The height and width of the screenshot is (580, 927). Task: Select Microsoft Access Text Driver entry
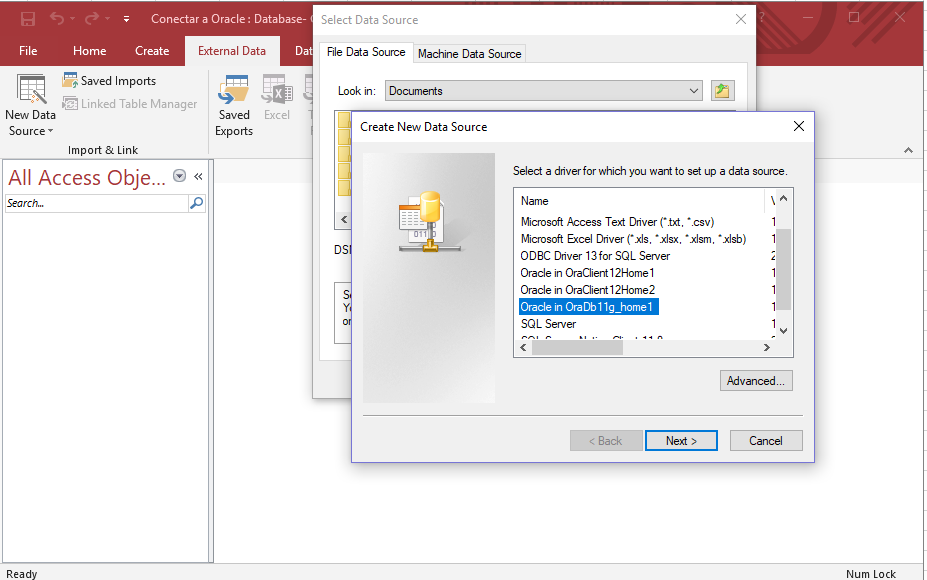tap(617, 222)
